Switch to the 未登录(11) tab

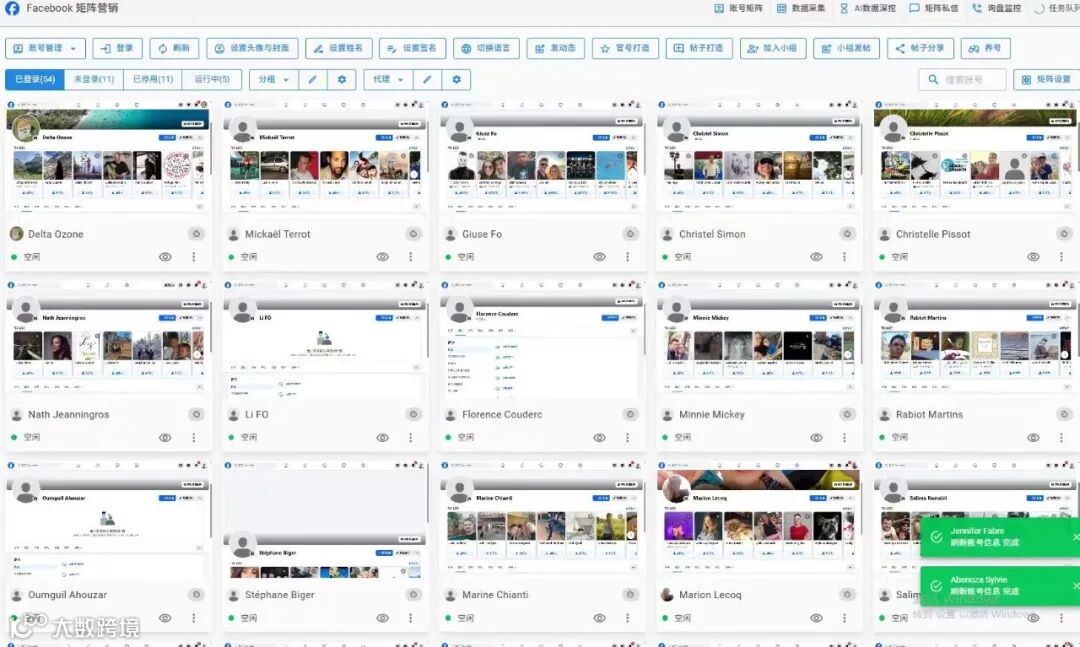[x=94, y=79]
